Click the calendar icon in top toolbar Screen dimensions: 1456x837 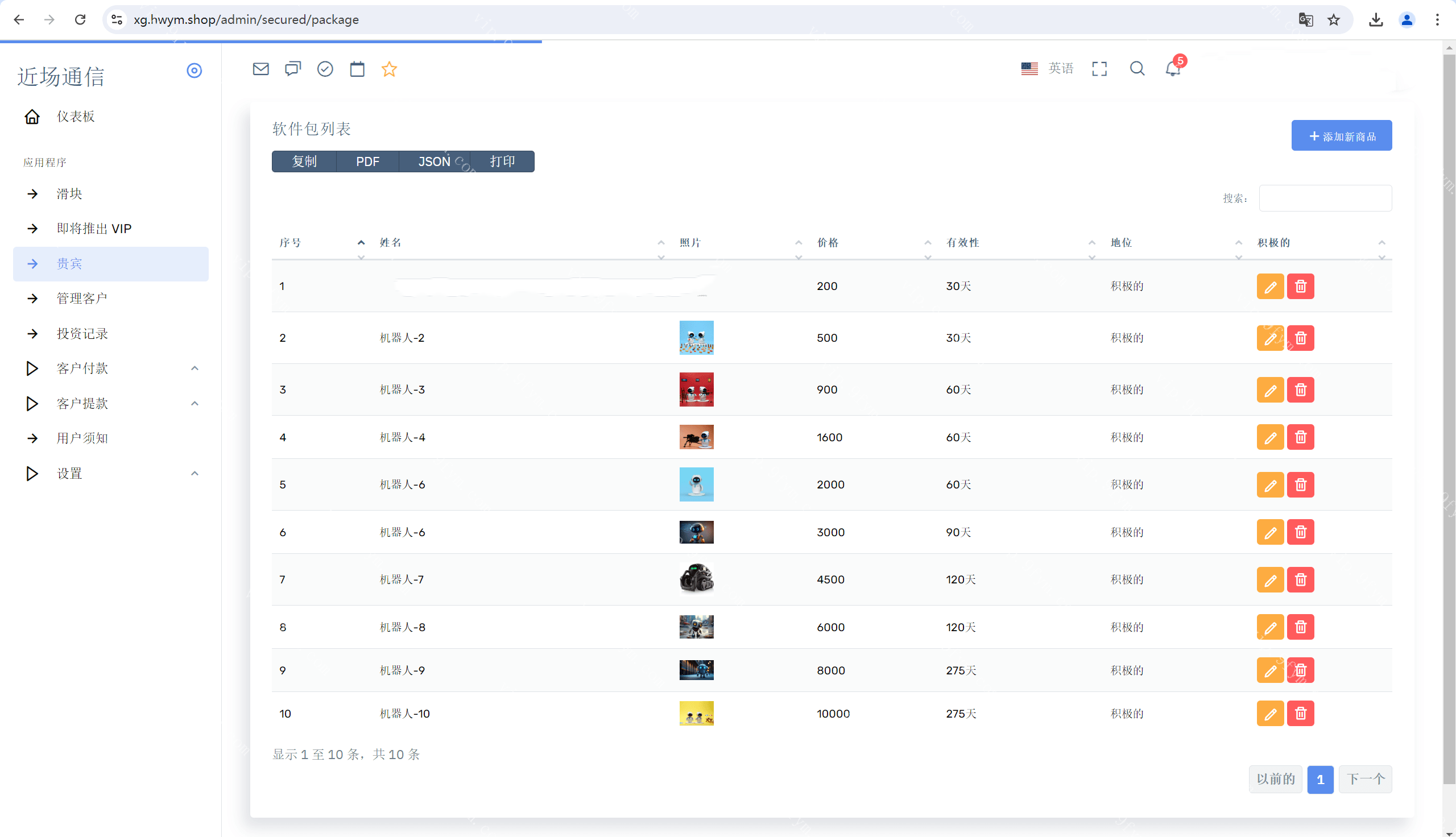[357, 69]
